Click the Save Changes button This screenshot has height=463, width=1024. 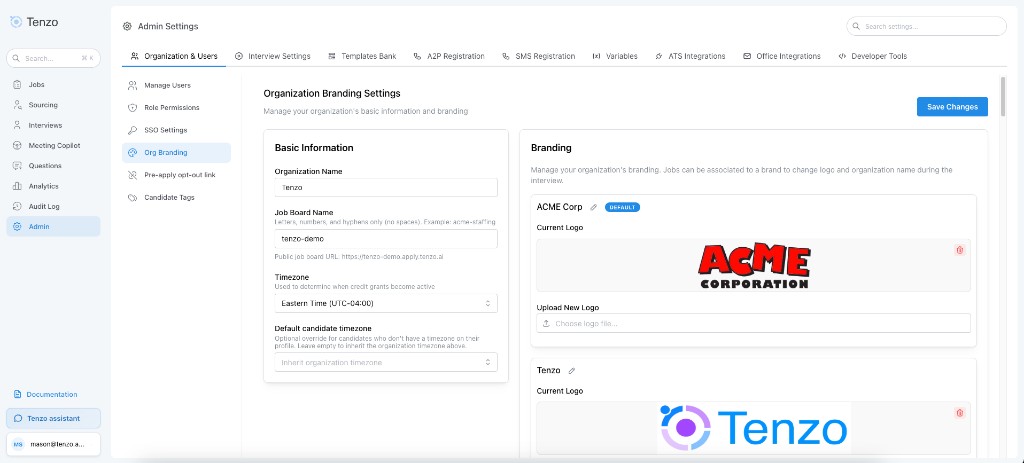(x=952, y=107)
